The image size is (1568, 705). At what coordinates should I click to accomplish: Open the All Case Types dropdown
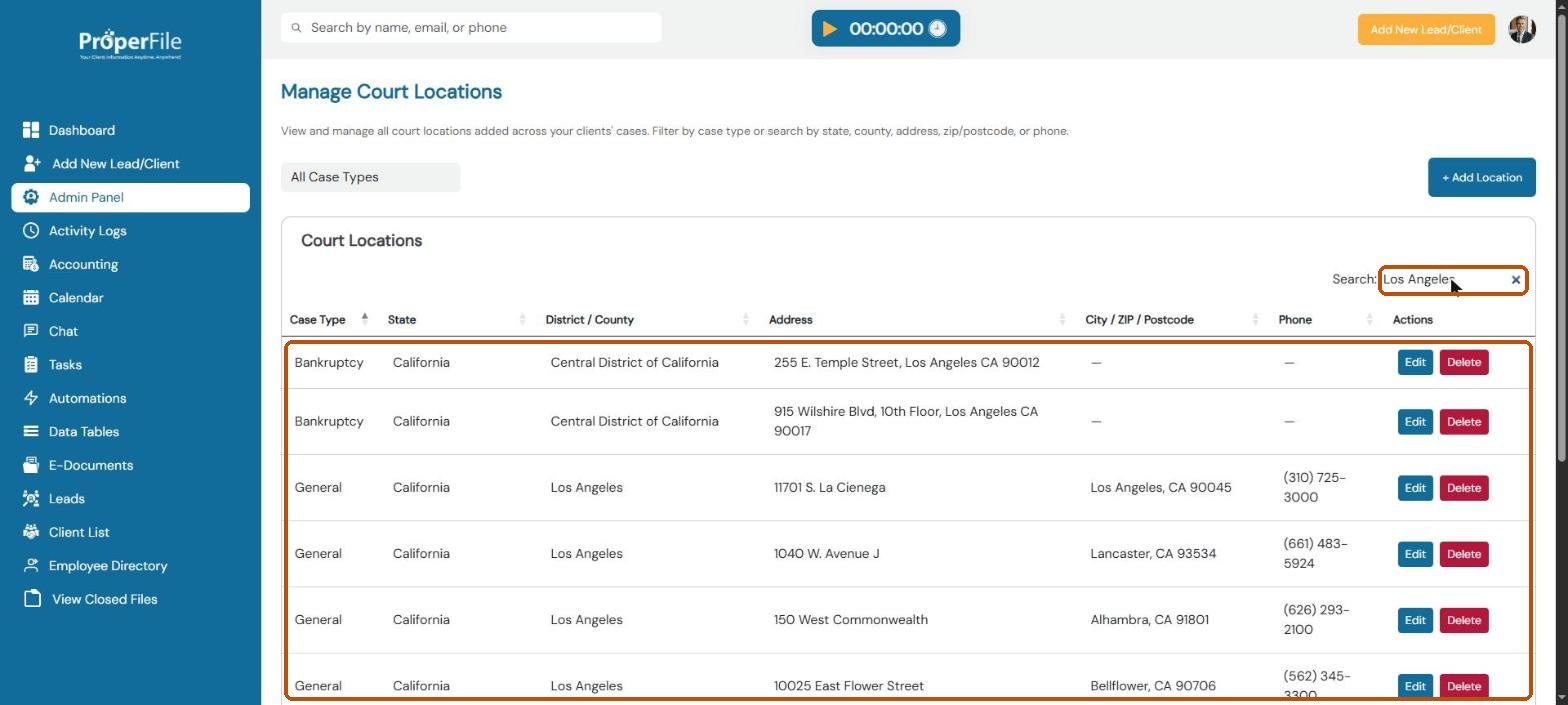tap(371, 177)
